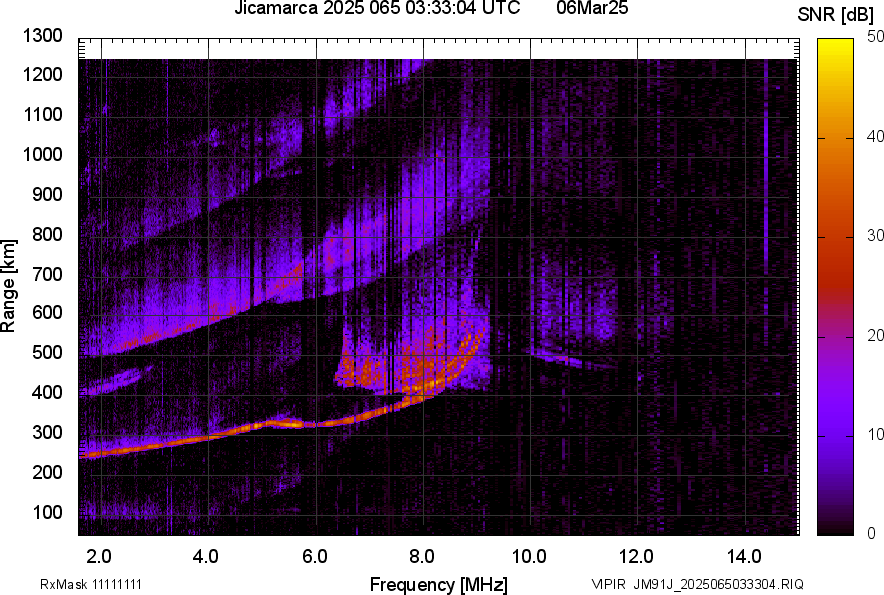This screenshot has width=884, height=595.
Task: Click the 500 range tick label
Action: pyautogui.click(x=46, y=353)
